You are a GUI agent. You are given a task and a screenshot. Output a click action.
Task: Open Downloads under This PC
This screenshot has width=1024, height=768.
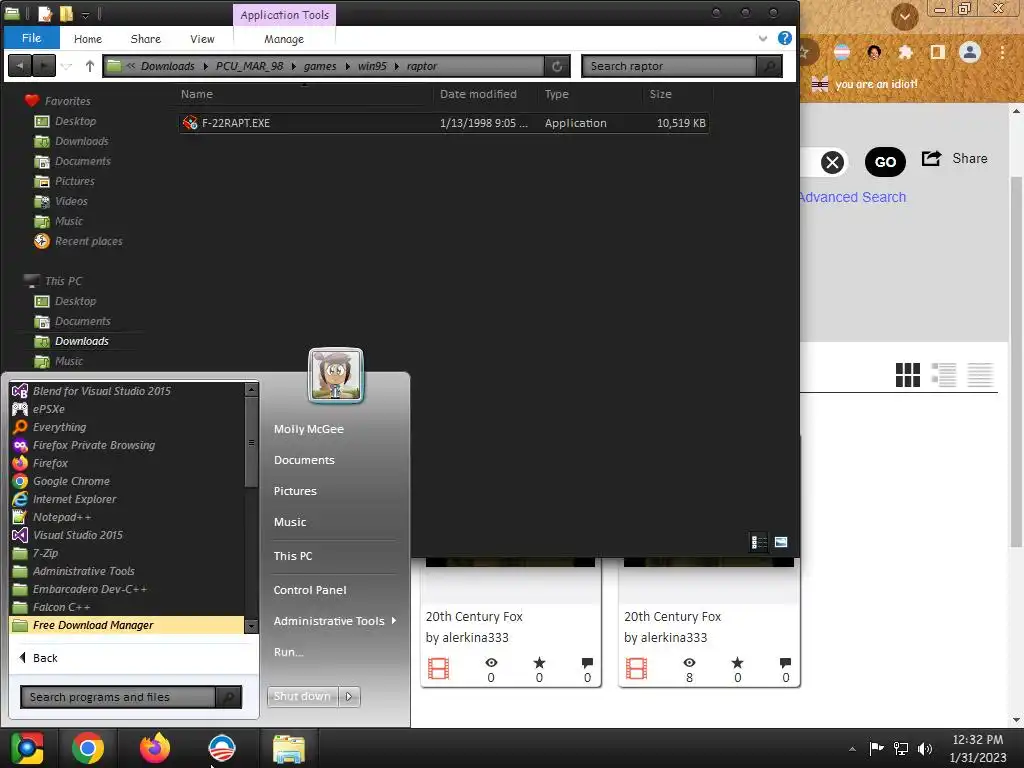(82, 341)
